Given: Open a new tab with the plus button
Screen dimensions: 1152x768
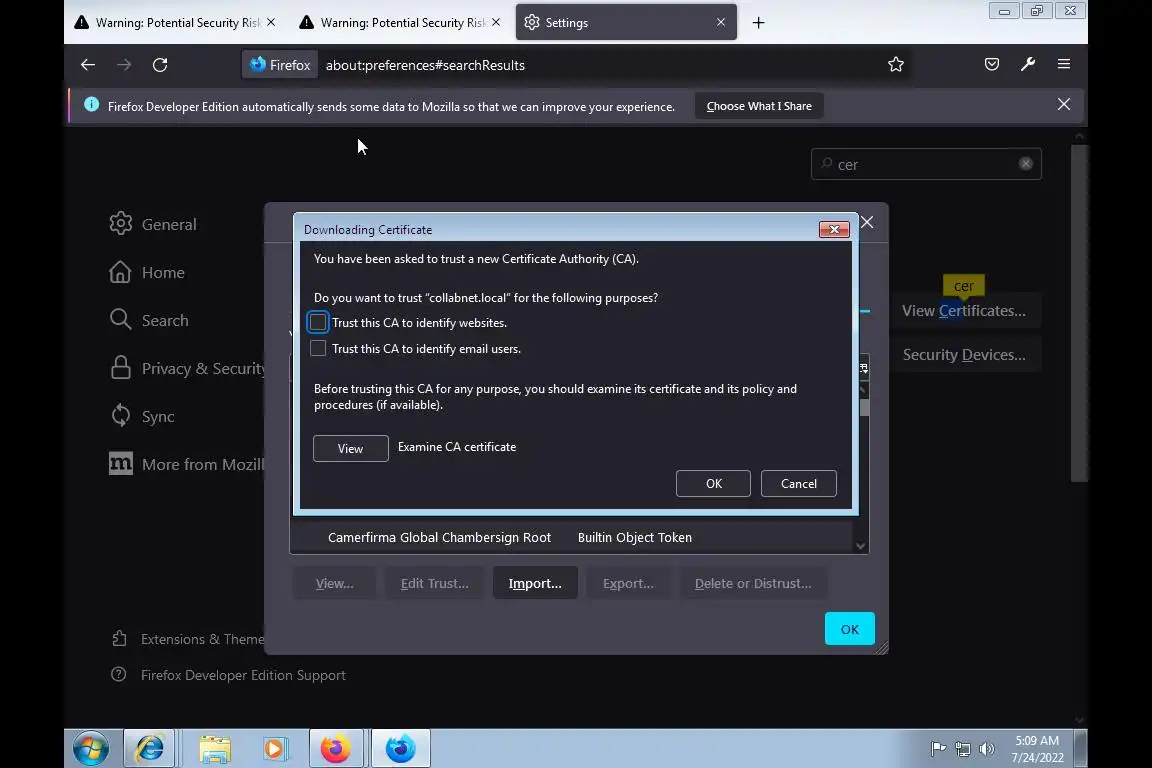Looking at the screenshot, I should (758, 23).
